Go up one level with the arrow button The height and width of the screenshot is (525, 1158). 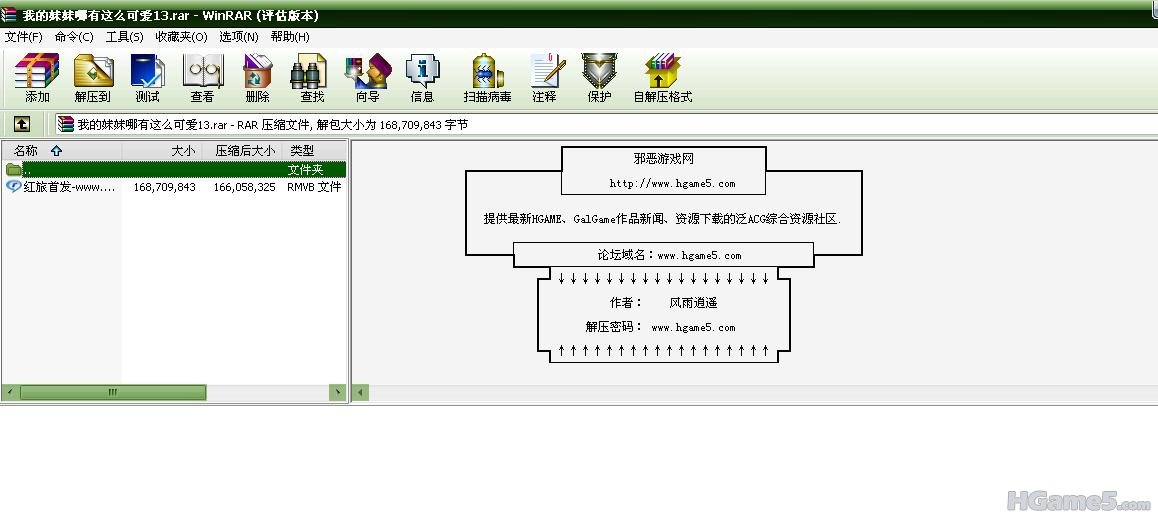21,125
